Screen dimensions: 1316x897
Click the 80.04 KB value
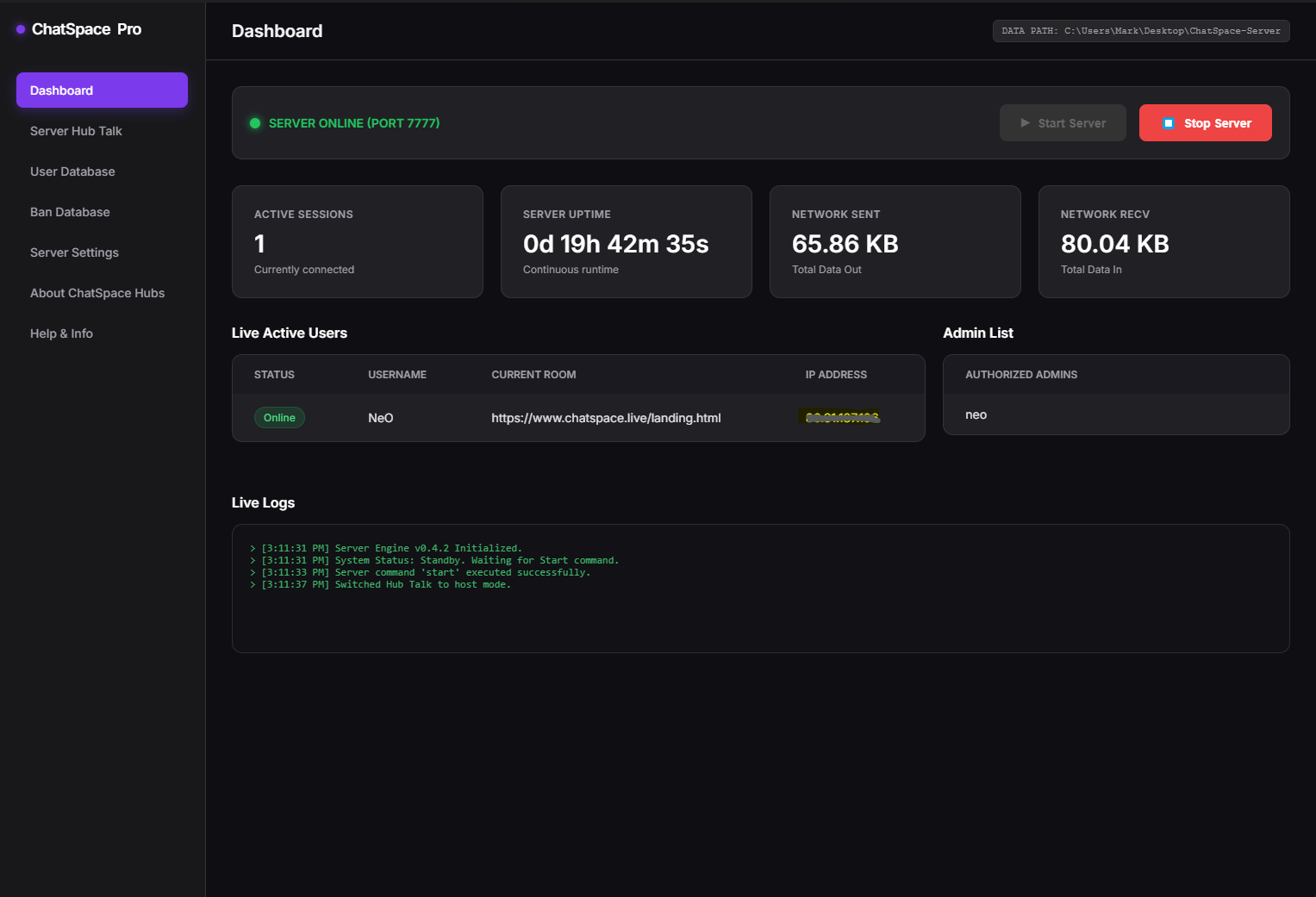[1114, 244]
